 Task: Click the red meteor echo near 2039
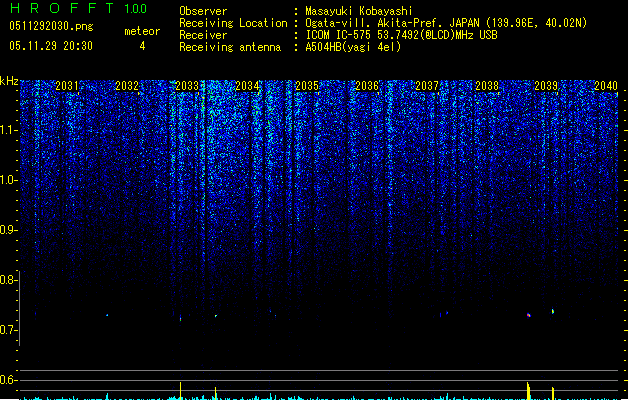tap(529, 315)
